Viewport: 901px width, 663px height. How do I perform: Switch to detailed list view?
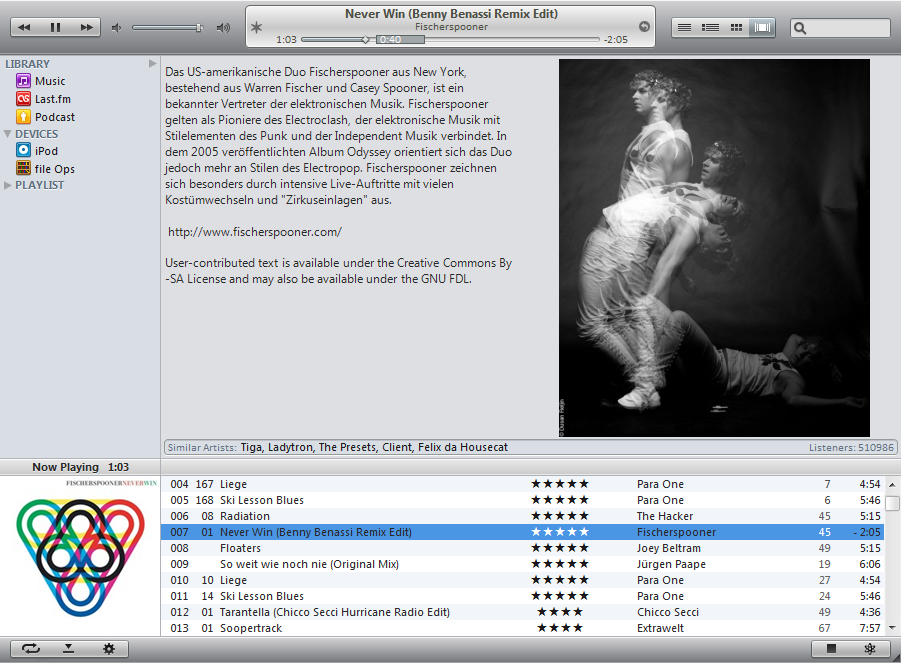click(x=710, y=27)
